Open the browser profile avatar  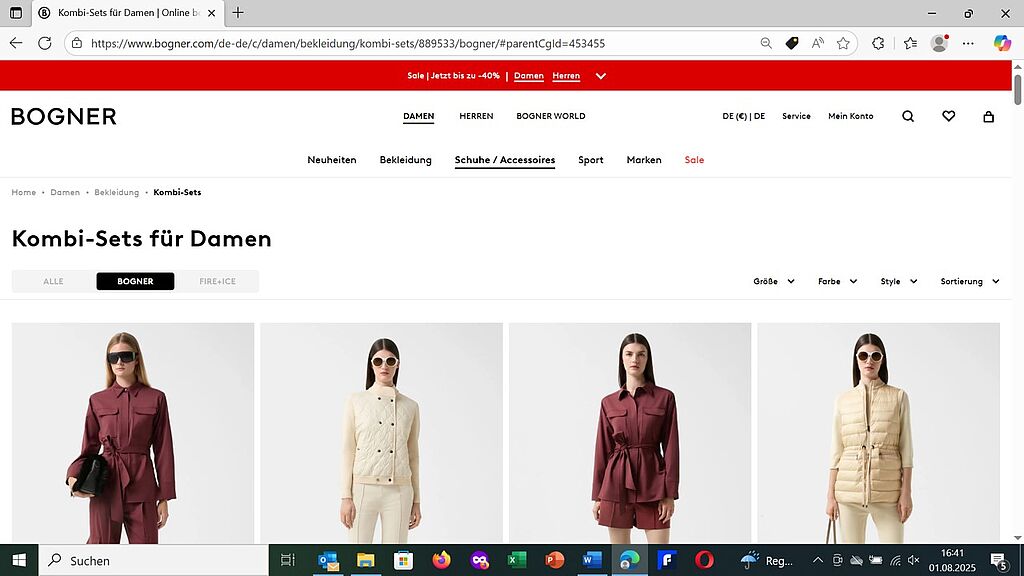tap(939, 43)
